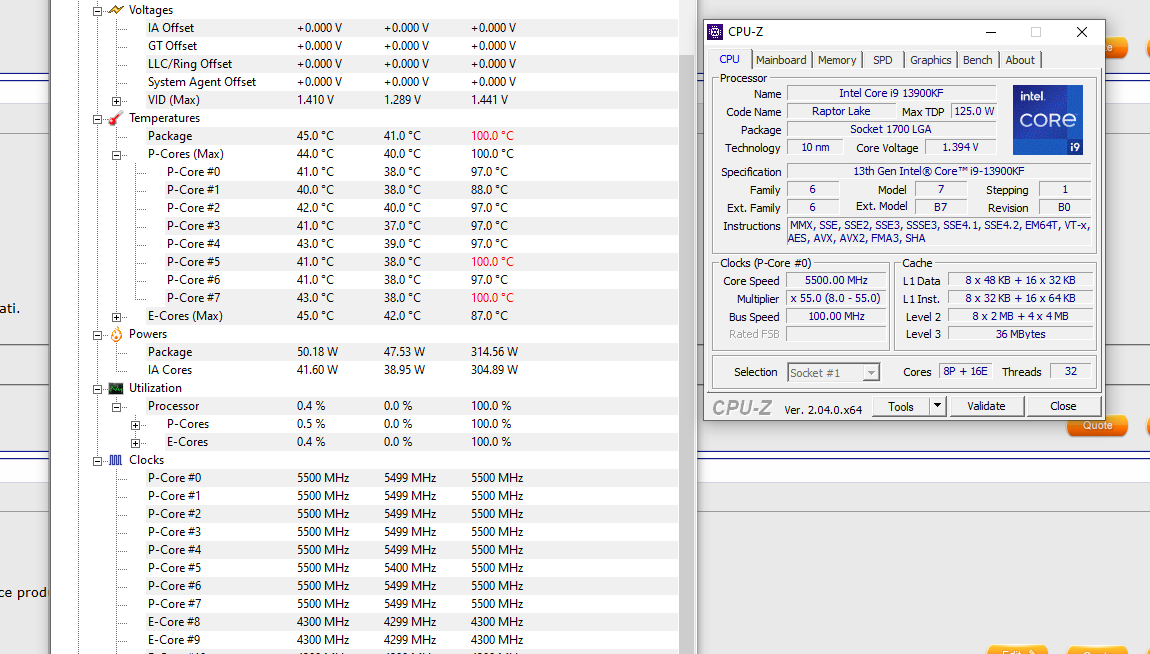This screenshot has height=654, width=1150.
Task: Open the Socket #1 selection dropdown
Action: click(x=871, y=372)
